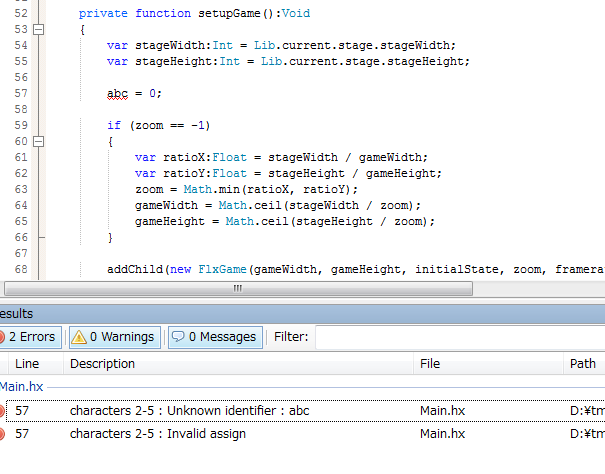
Task: Collapse the fold marker at line 53
Action: coord(39,29)
